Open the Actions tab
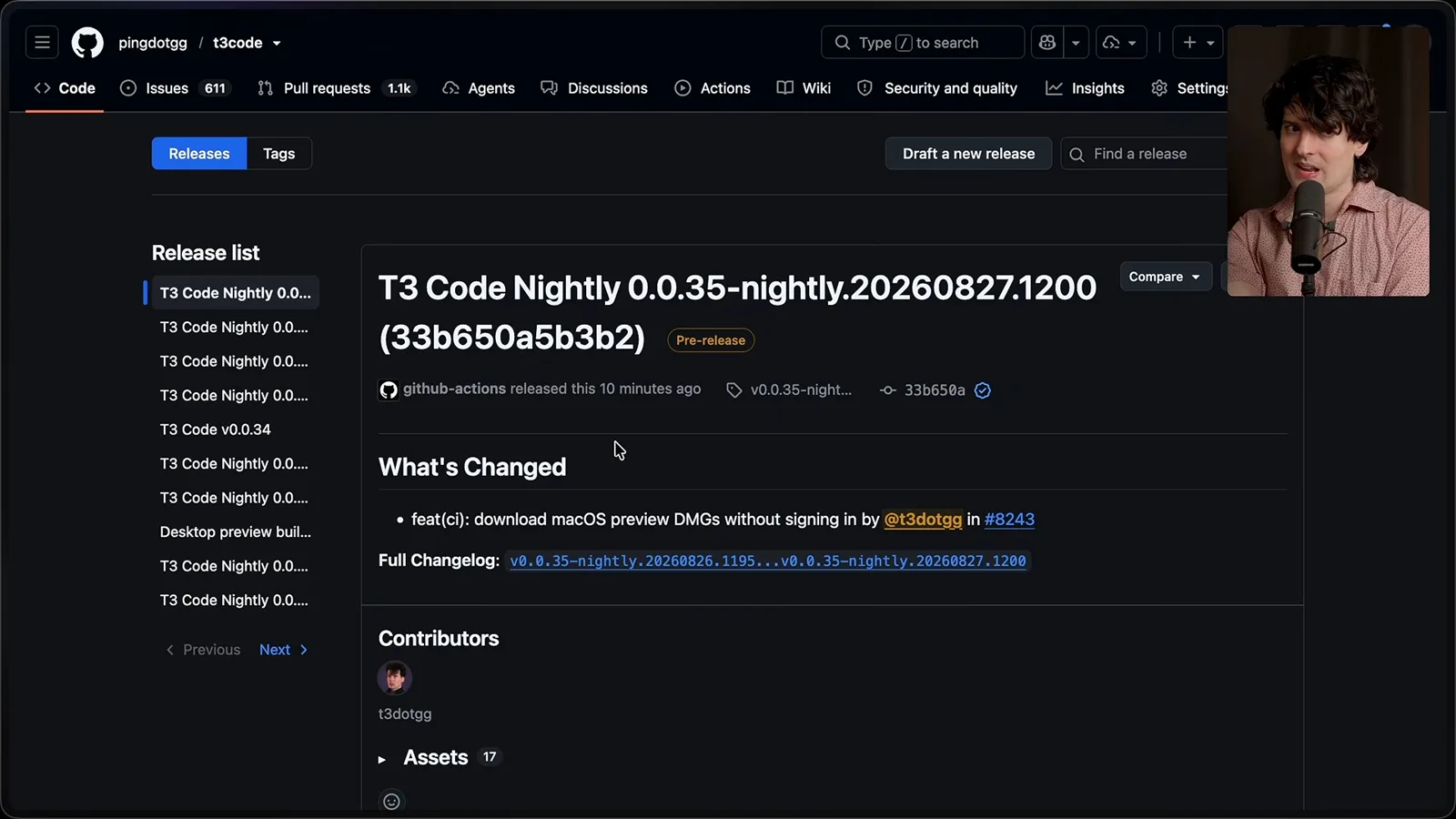The width and height of the screenshot is (1456, 819). tap(713, 88)
